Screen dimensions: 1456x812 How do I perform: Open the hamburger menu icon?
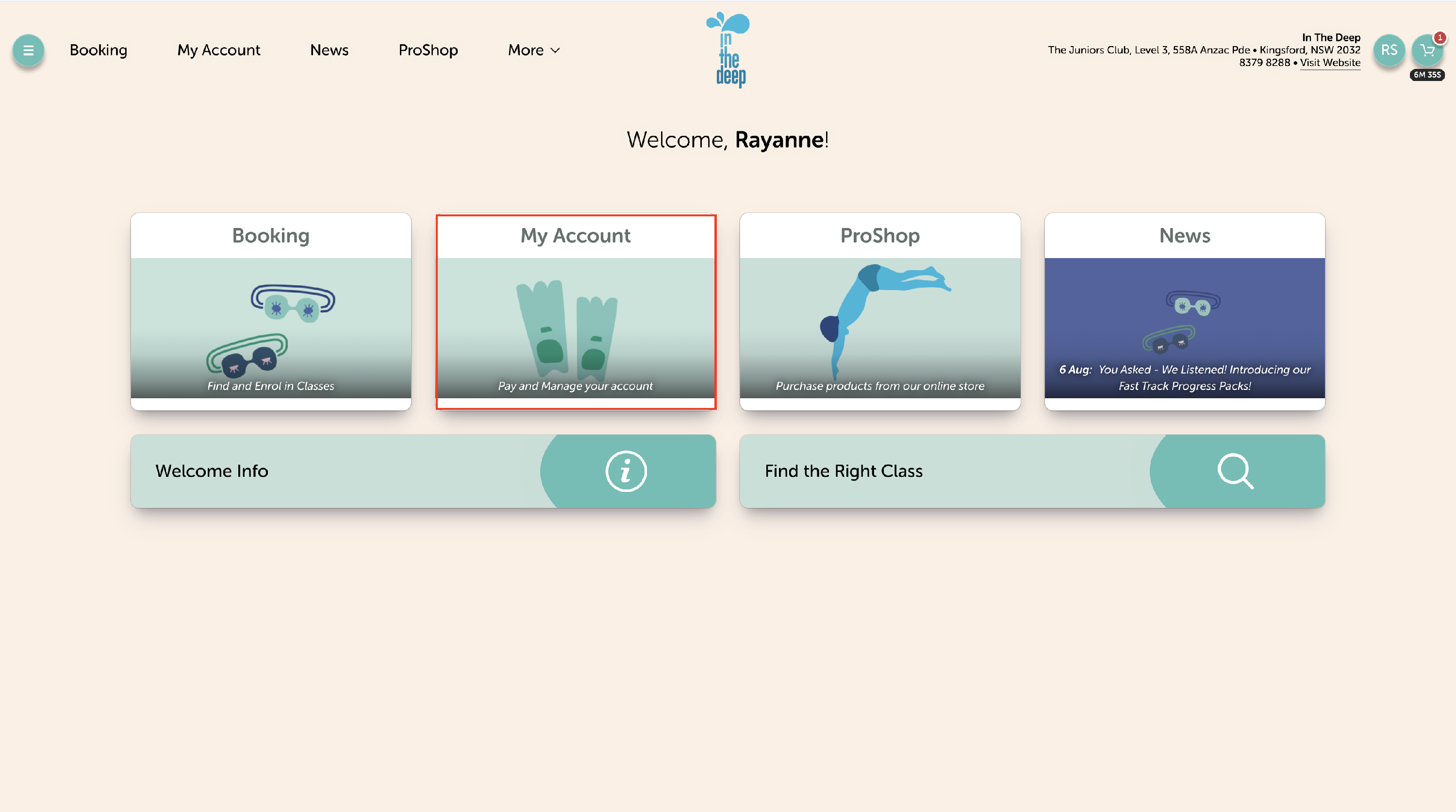coord(28,50)
